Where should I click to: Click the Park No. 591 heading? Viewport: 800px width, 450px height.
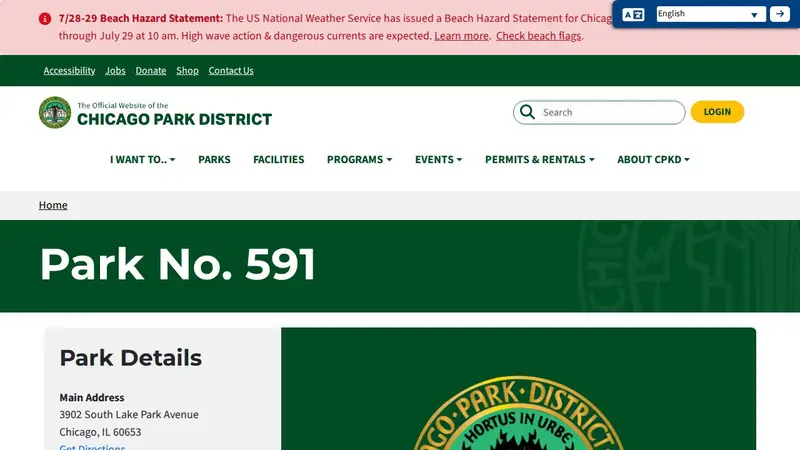[178, 264]
